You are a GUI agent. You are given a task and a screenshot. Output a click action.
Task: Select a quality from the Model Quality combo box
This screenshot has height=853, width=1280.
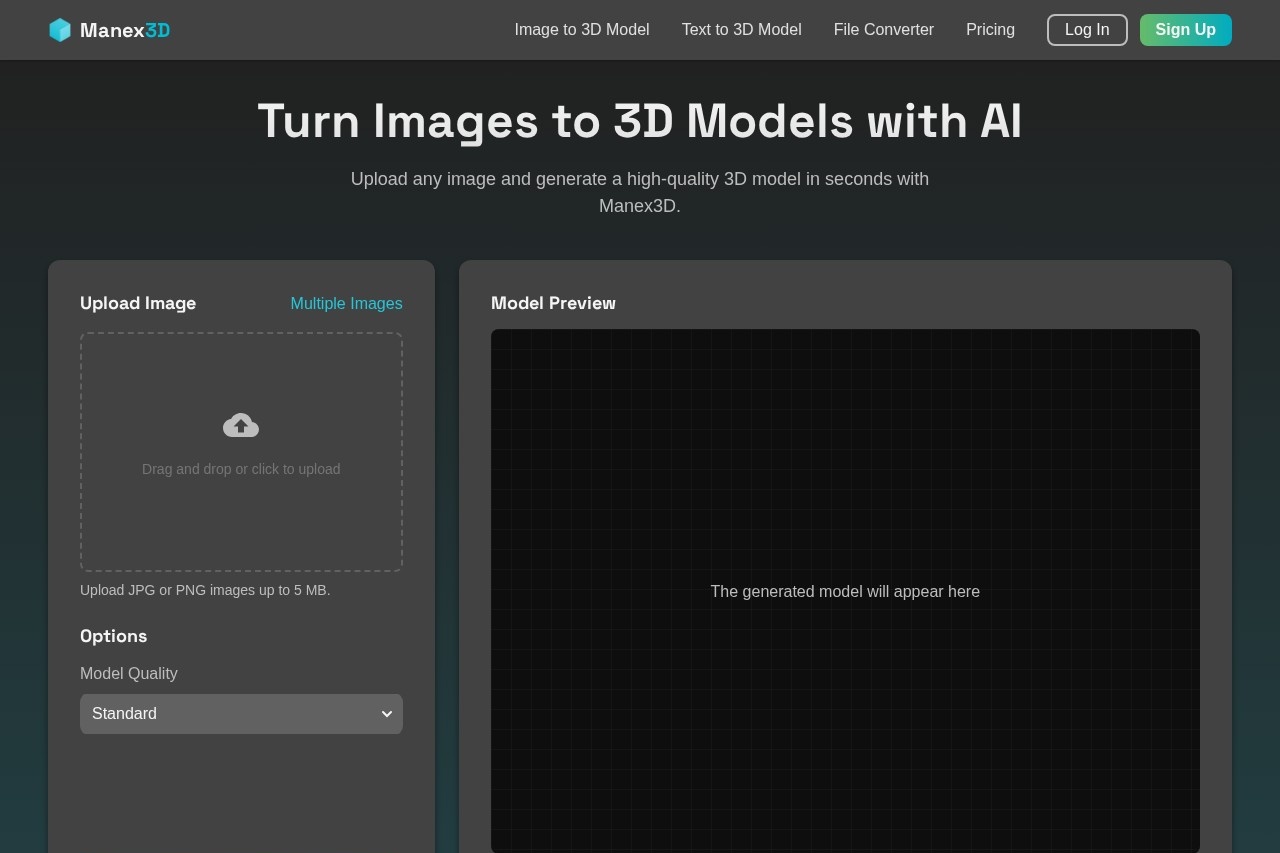click(241, 714)
